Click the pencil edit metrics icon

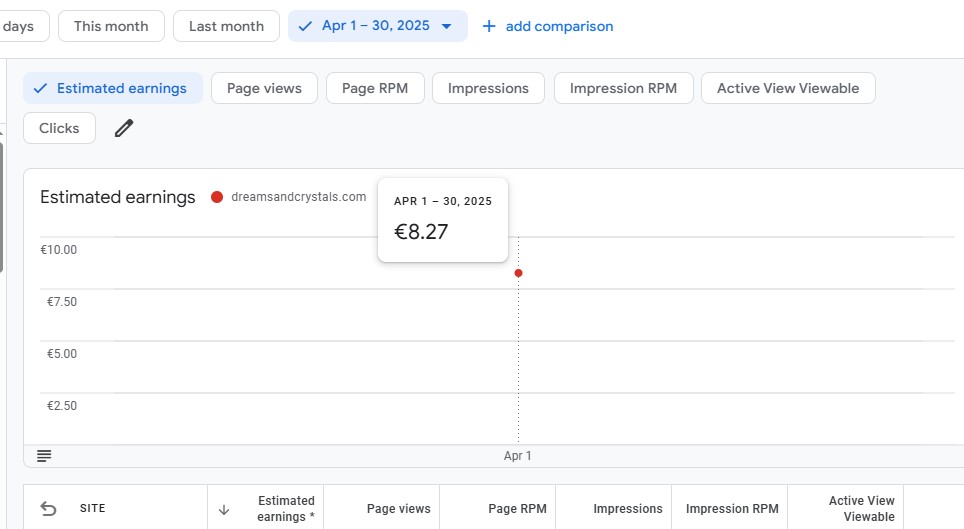tap(124, 128)
